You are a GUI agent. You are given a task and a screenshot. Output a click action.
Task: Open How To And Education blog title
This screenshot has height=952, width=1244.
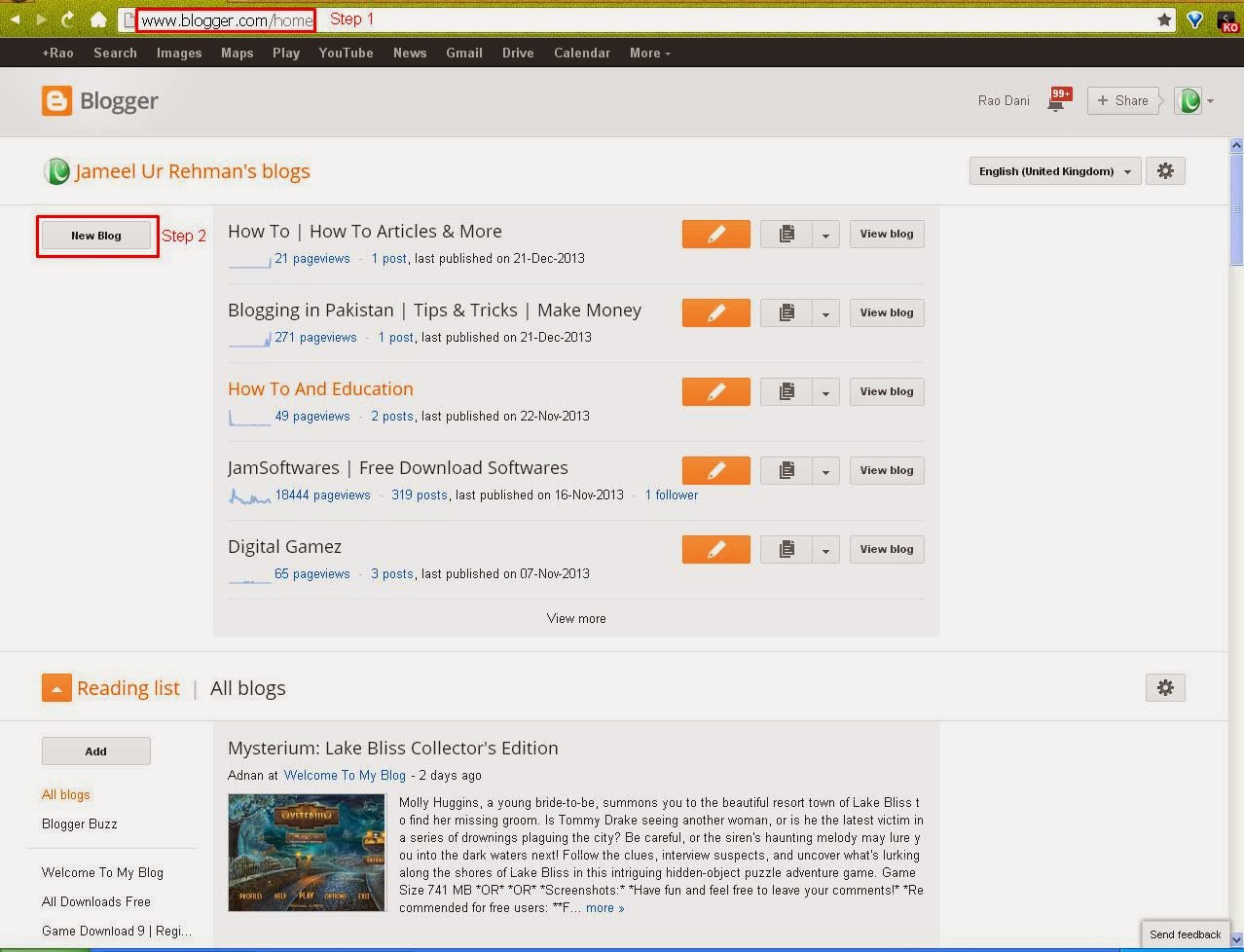tap(320, 388)
